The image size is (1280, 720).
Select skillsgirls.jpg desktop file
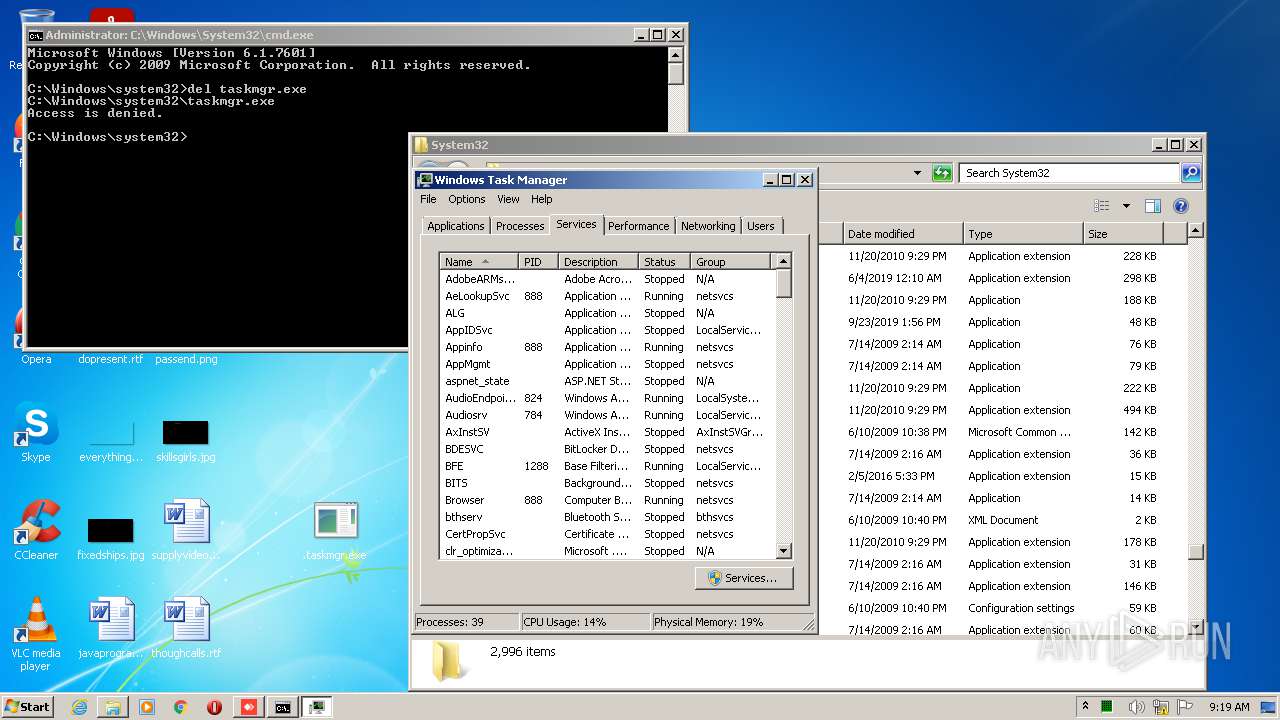185,440
